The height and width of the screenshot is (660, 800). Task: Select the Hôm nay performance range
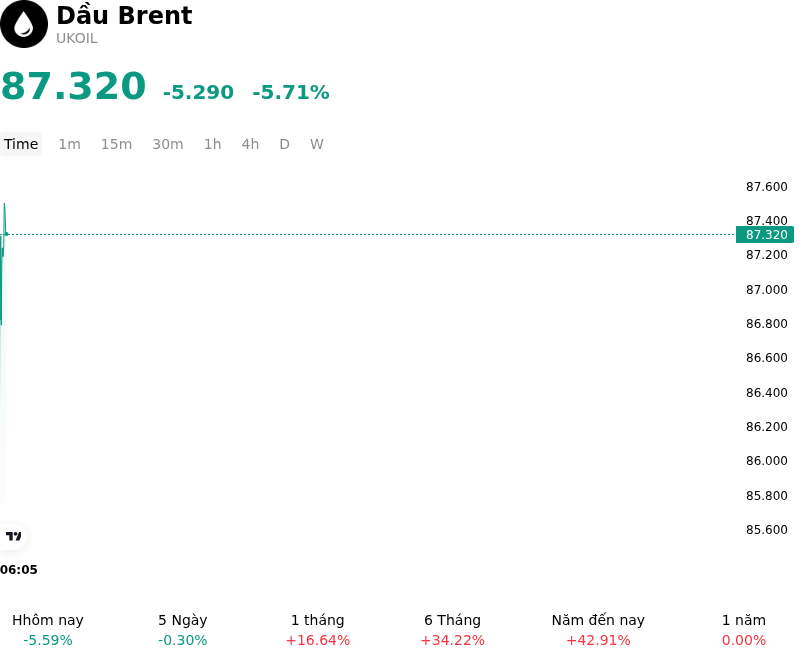coord(48,630)
